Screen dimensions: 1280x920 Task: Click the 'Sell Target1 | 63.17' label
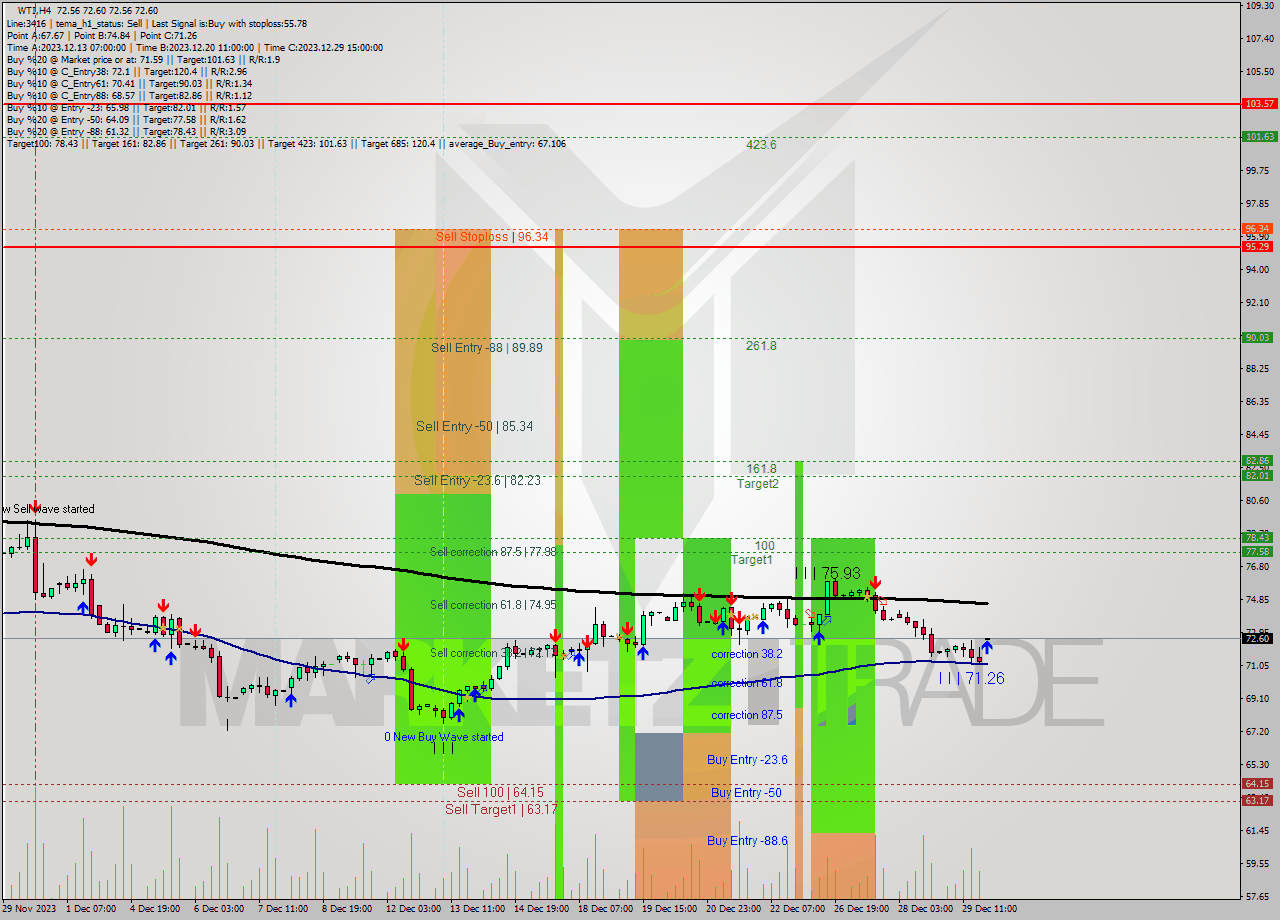501,809
